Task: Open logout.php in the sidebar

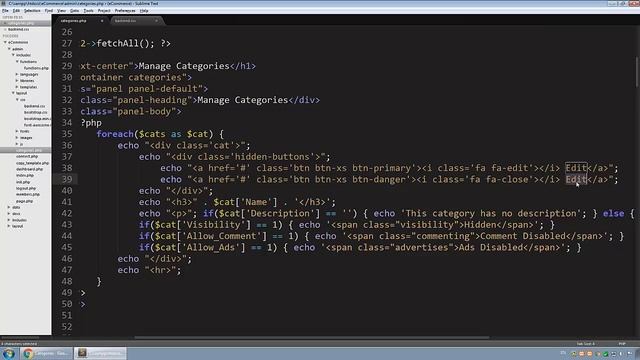Action: [x=26, y=188]
